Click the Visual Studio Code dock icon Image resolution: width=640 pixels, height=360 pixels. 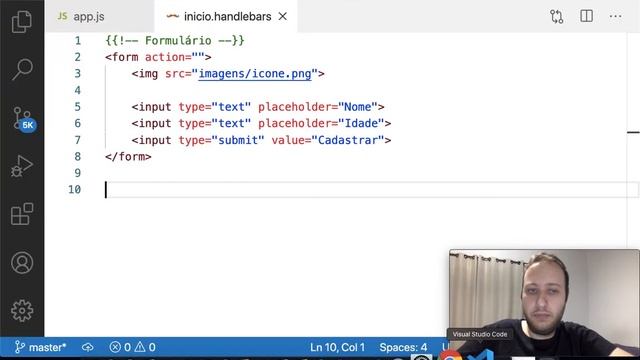480,355
